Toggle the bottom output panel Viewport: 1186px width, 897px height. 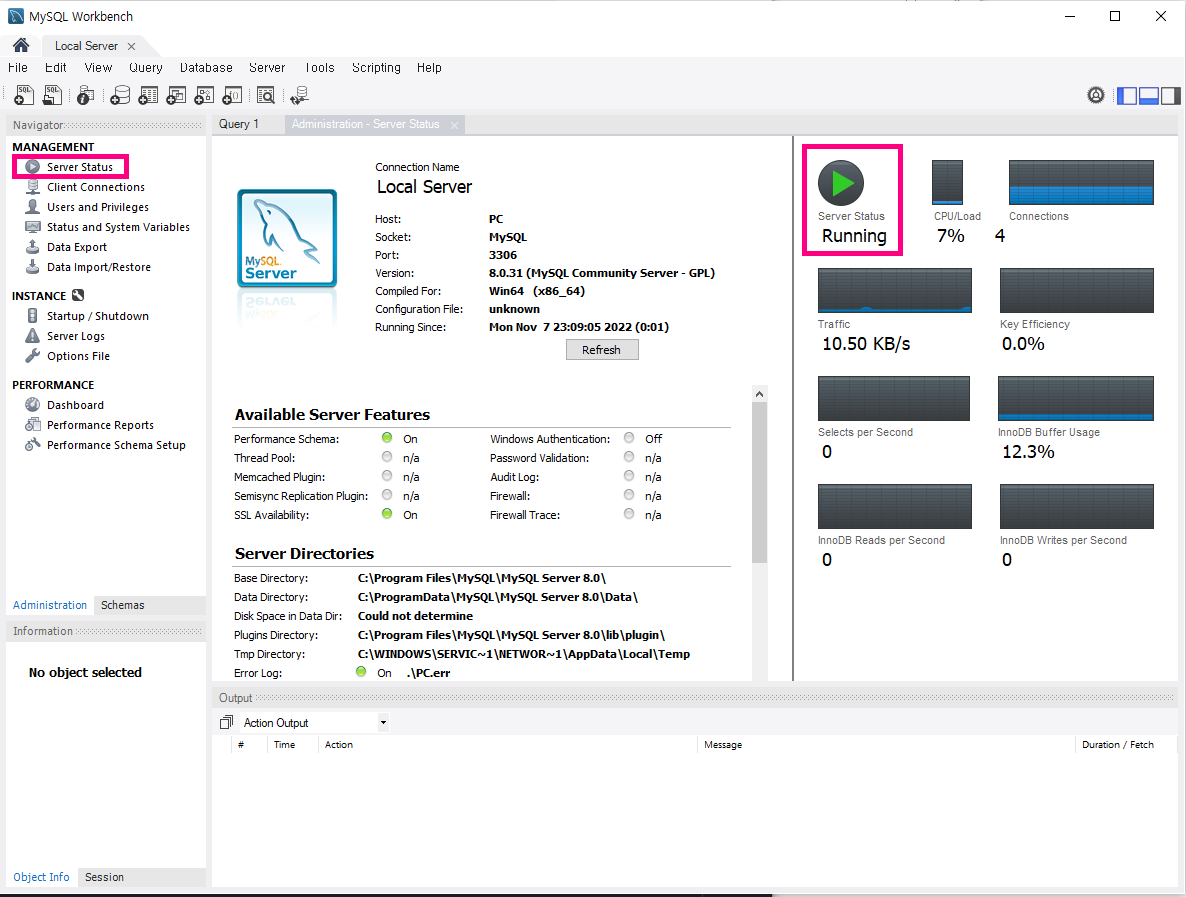[1149, 95]
